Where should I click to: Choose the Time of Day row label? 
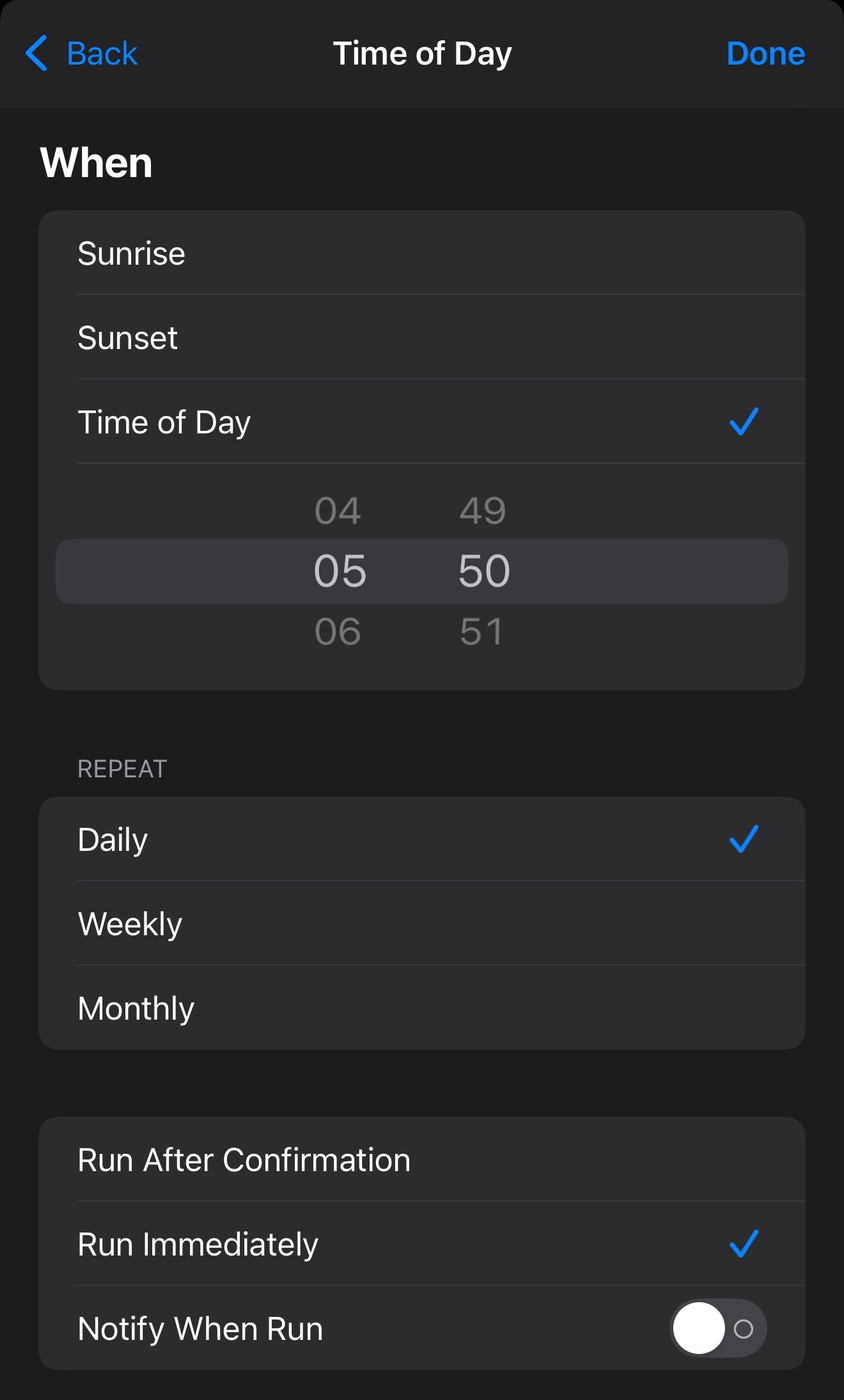pos(164,422)
